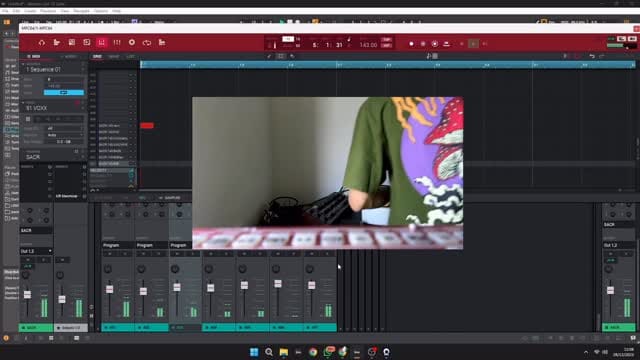Select the green SACK strip label at bottom left
The image size is (640, 360).
click(36, 327)
